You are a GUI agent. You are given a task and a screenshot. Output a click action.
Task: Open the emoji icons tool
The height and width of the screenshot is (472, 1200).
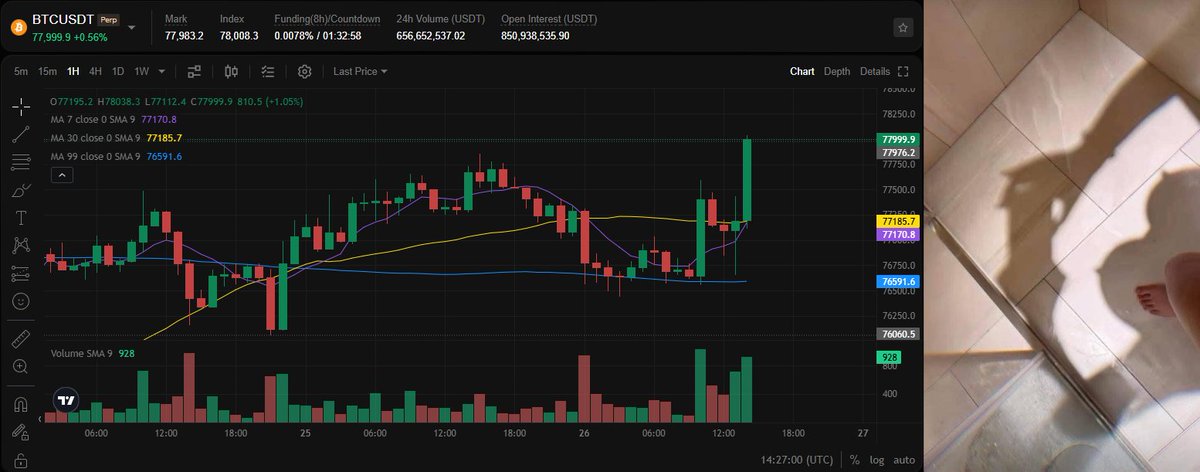coord(20,301)
